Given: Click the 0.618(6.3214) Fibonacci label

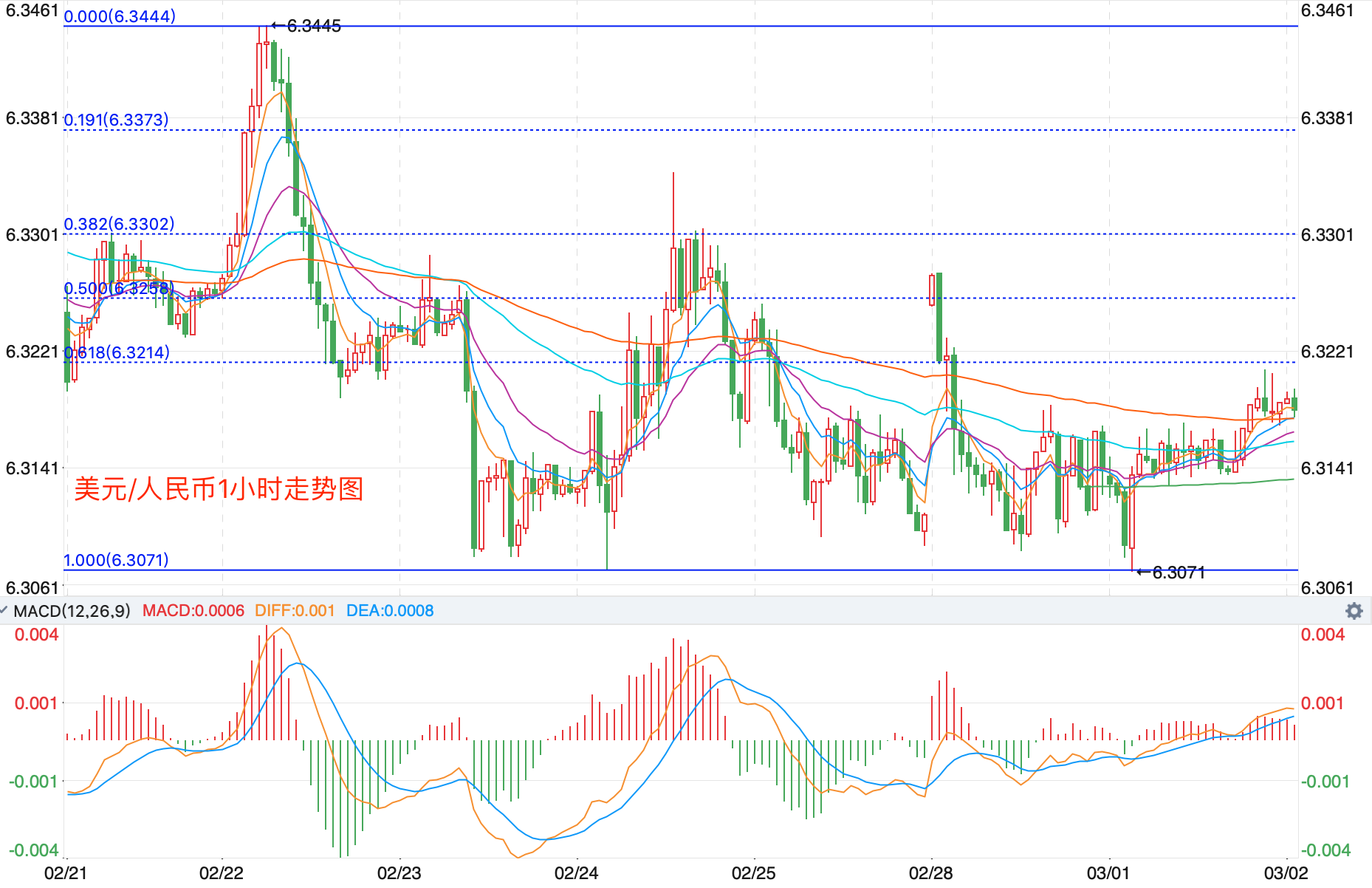Looking at the screenshot, I should 117,352.
